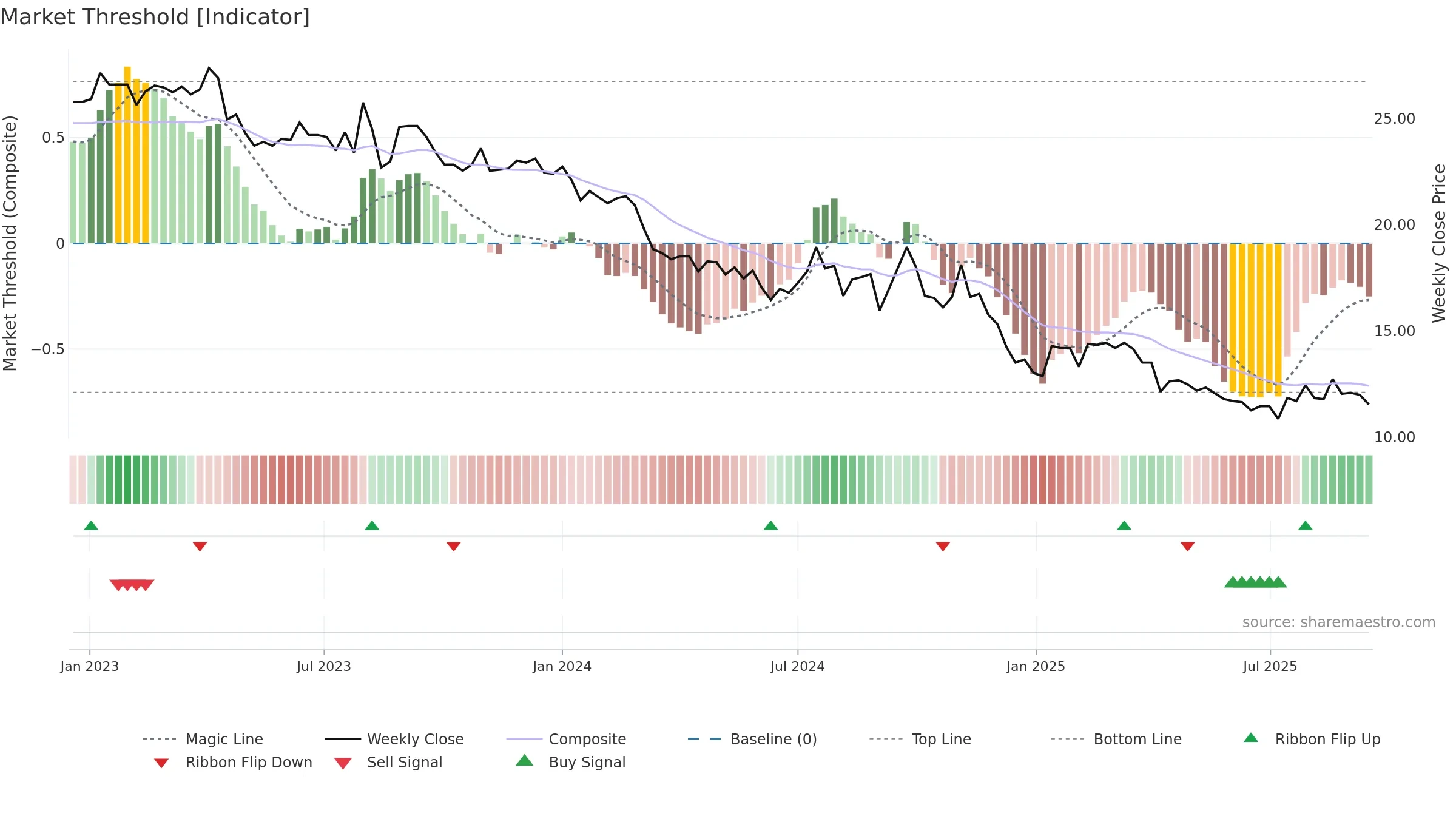
Task: Click the Jul 2024 x-axis label
Action: 798,666
